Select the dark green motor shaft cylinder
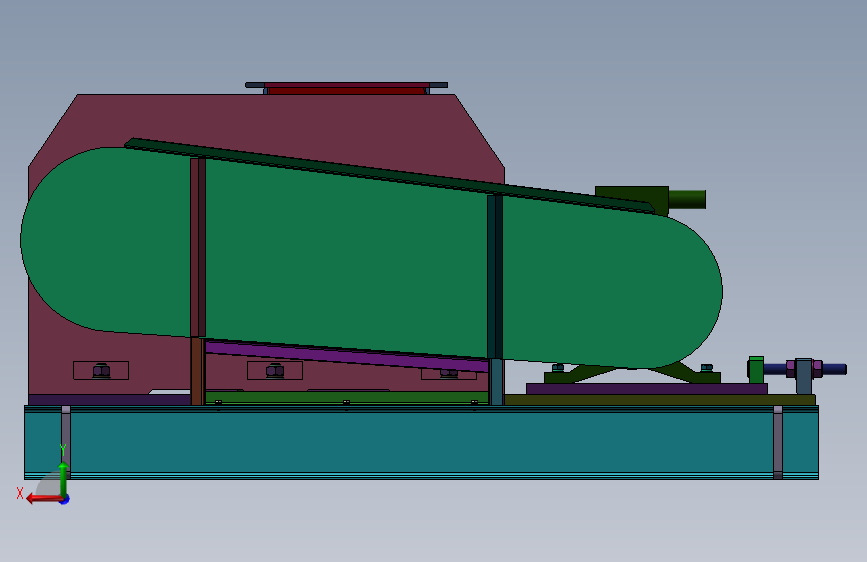The width and height of the screenshot is (867, 562). pyautogui.click(x=687, y=199)
